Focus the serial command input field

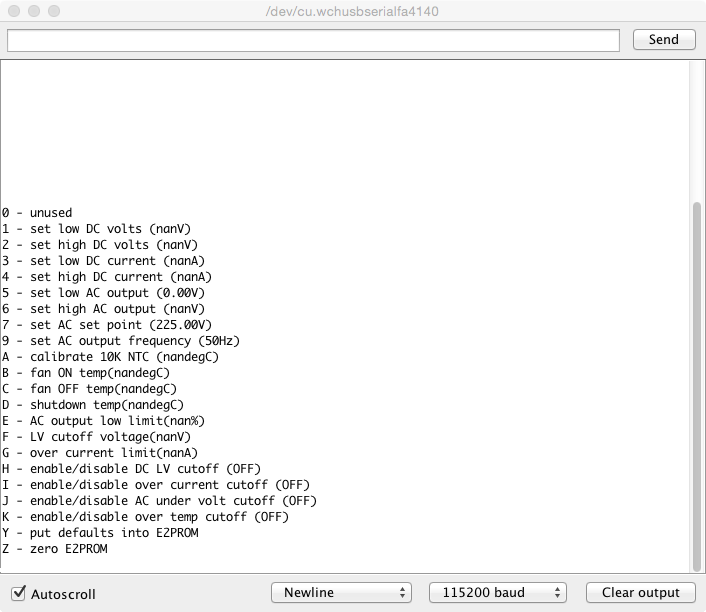pos(313,40)
